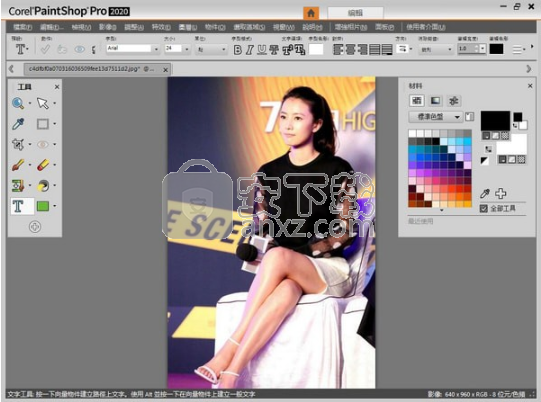Toggle Strikethrough text formatting
Screen dimensions: 541x402
coord(274,50)
